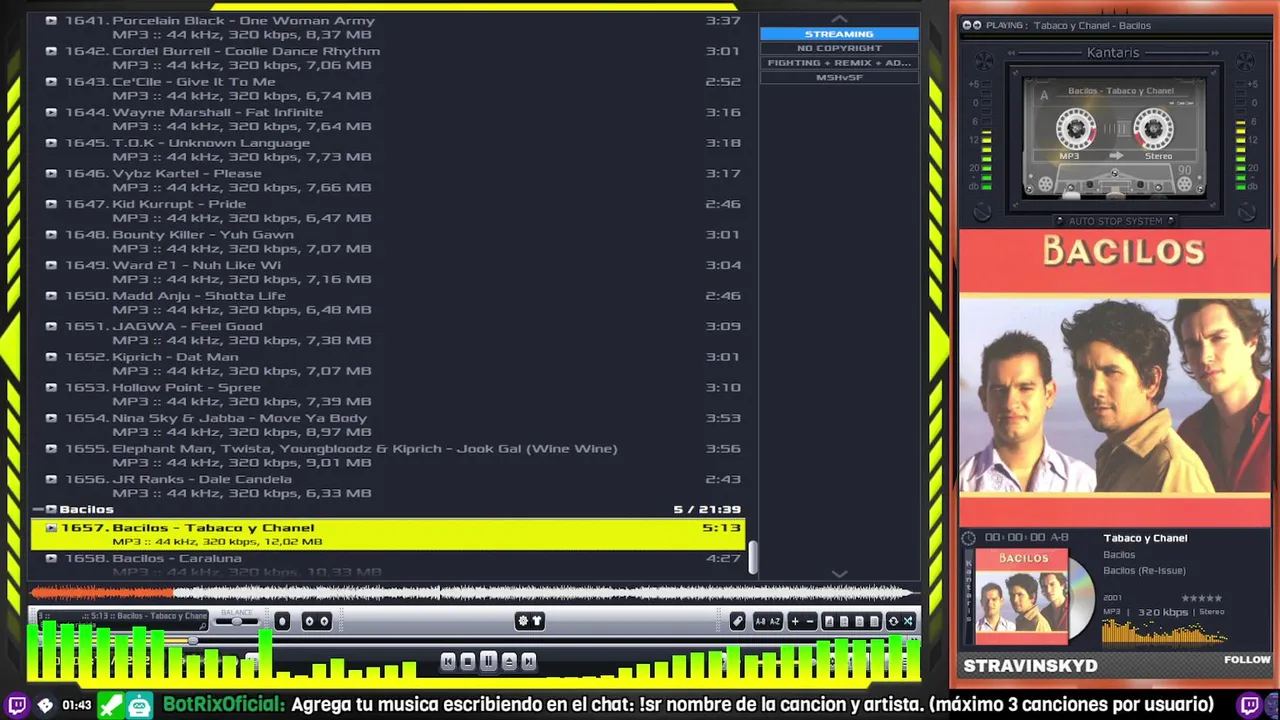The width and height of the screenshot is (1280, 720).
Task: Click the left of the paired circle buttons
Action: (x=309, y=622)
